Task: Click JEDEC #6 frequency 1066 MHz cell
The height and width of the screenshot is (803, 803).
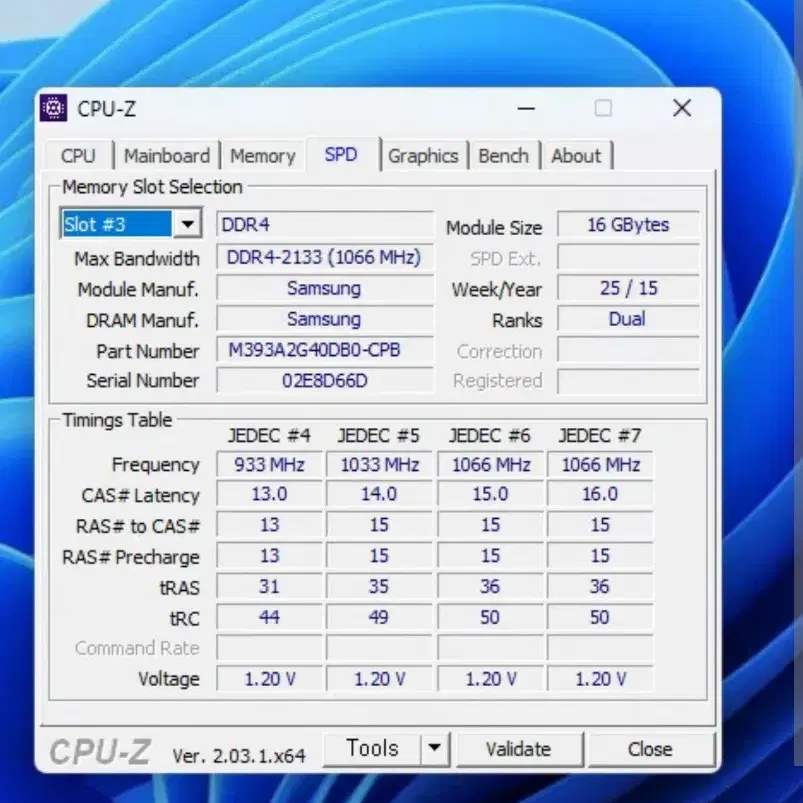Action: [x=491, y=465]
